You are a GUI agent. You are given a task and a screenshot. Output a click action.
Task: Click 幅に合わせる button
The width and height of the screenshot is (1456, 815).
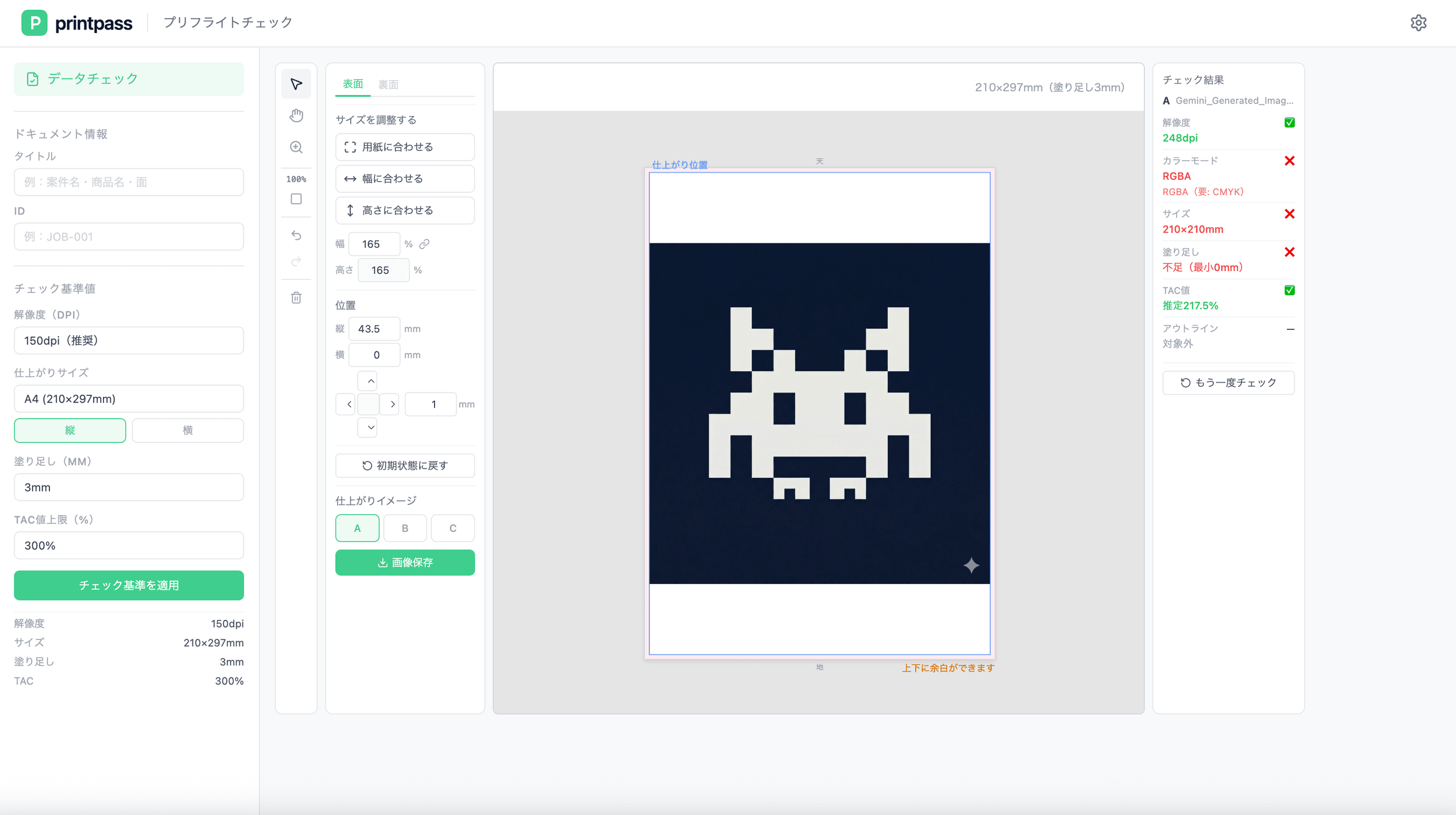405,179
